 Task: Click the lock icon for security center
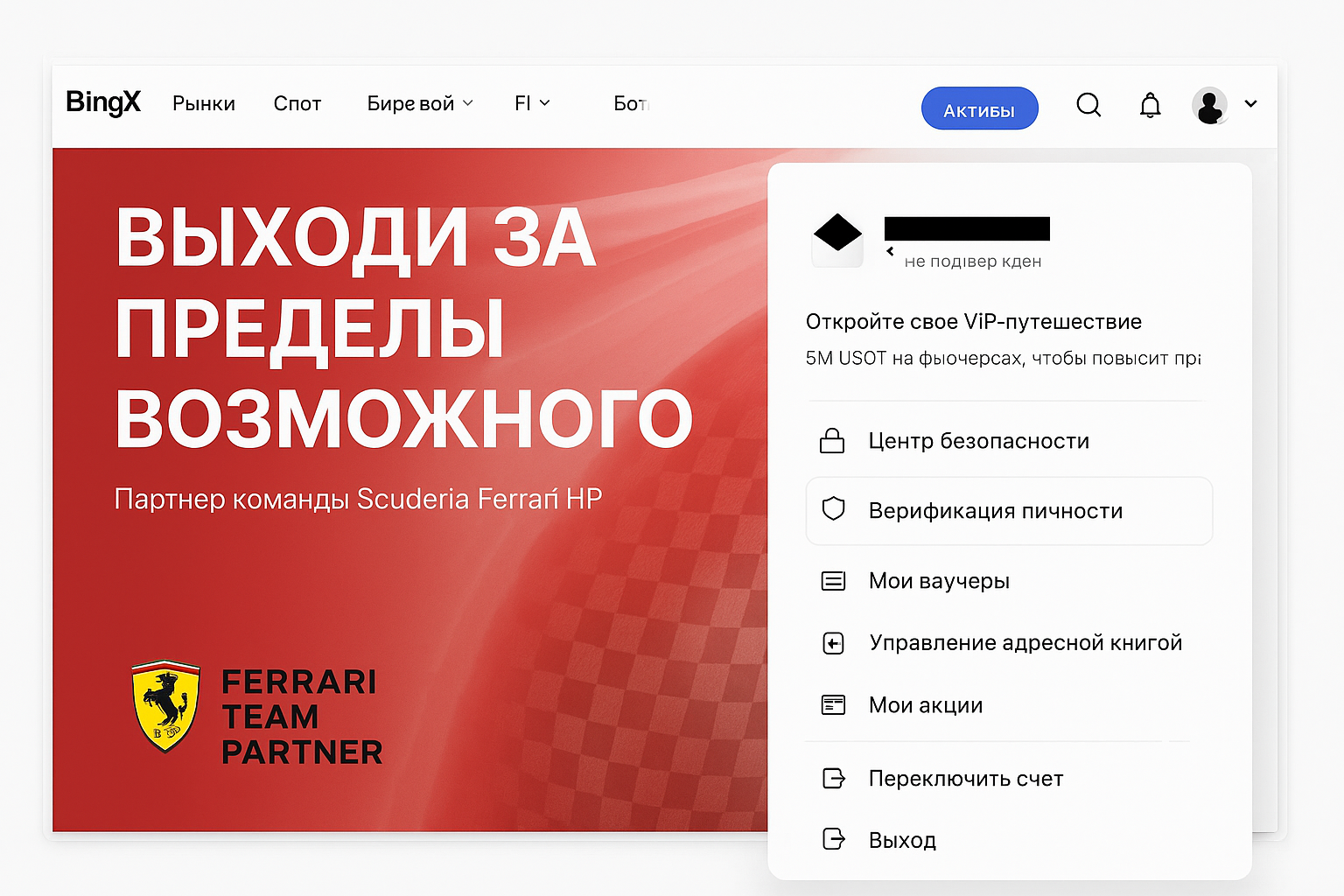[x=832, y=440]
